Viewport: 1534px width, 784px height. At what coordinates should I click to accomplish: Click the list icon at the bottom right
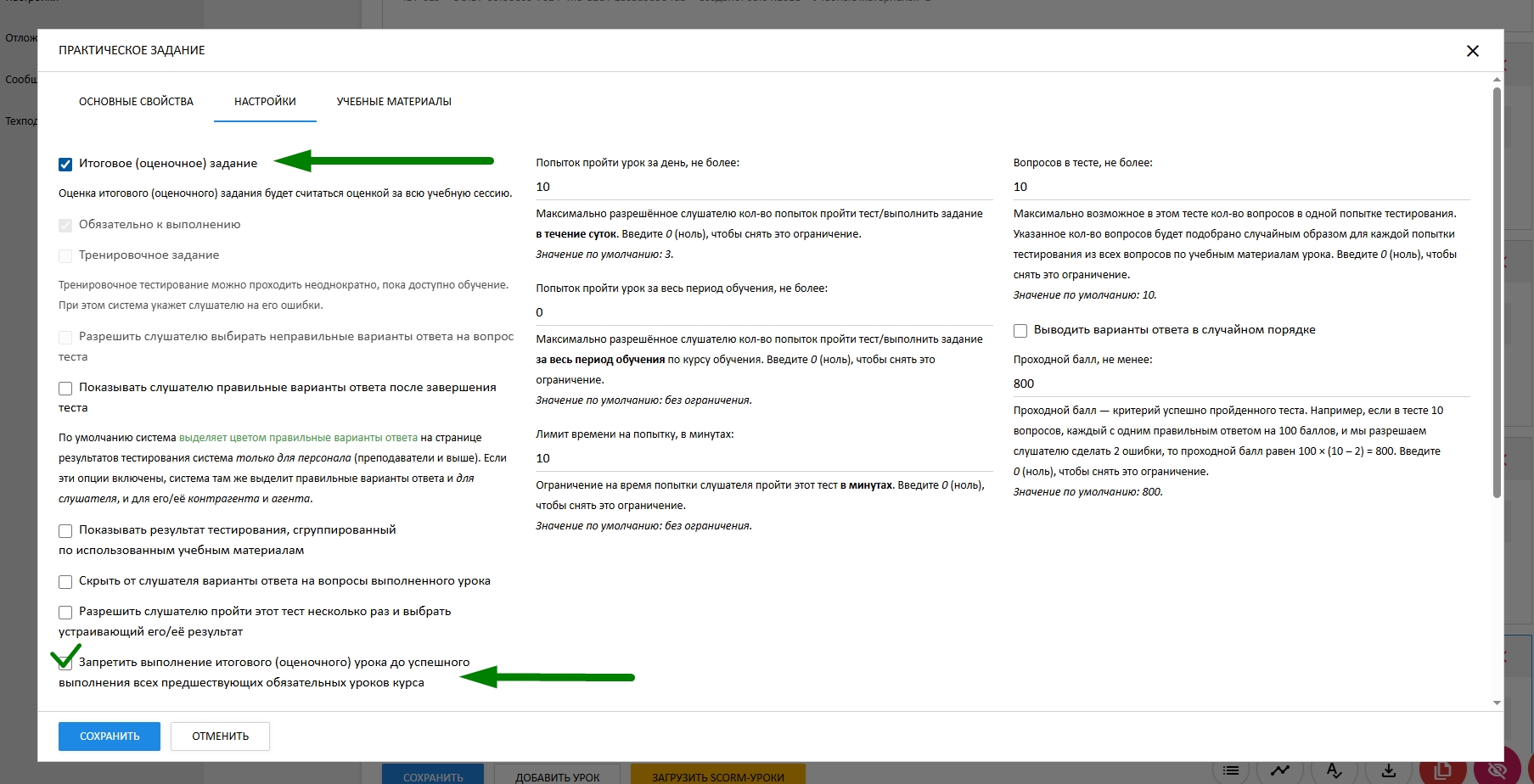(x=1230, y=770)
